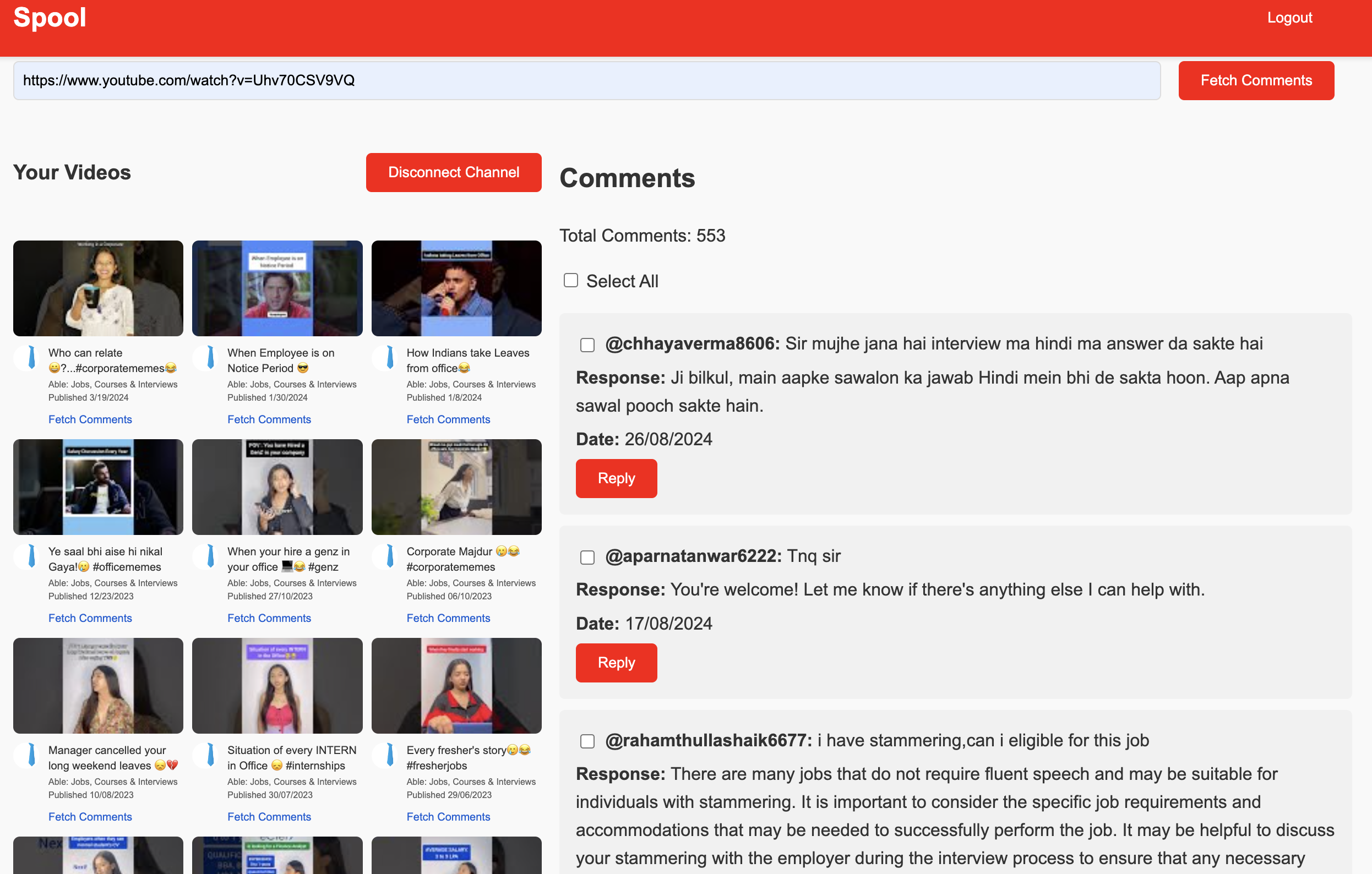Click channel avatar icon beside 'Corporate Majdur' video
1372x874 pixels.
385,556
